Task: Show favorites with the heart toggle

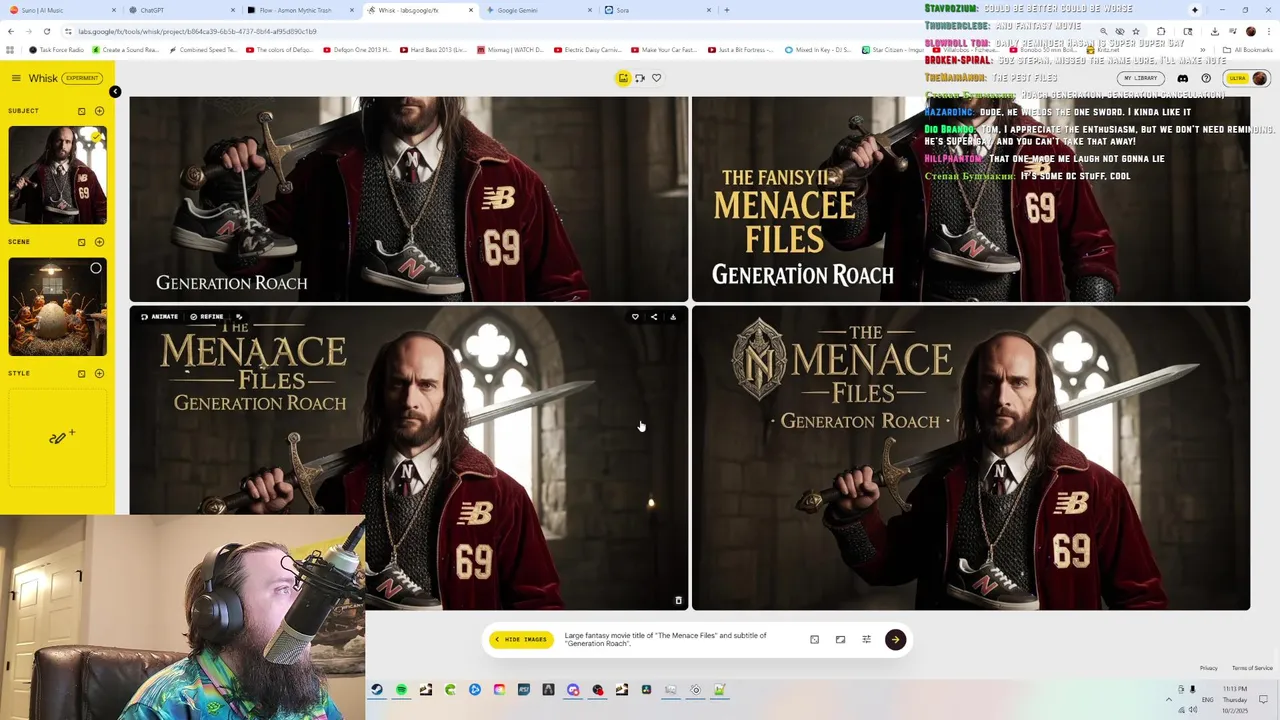Action: coord(656,78)
